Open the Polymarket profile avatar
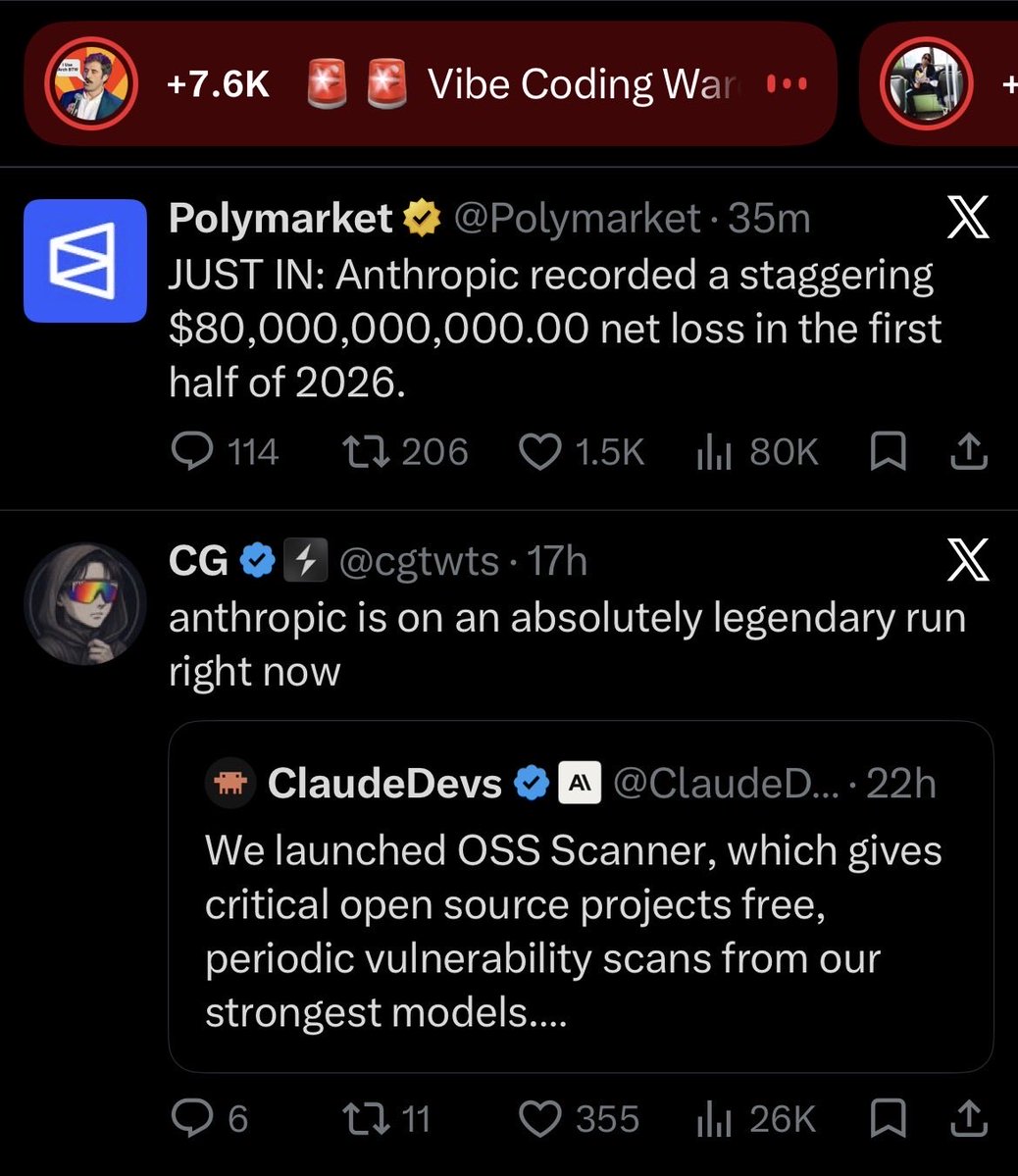This screenshot has height=1176, width=1018. click(x=85, y=261)
